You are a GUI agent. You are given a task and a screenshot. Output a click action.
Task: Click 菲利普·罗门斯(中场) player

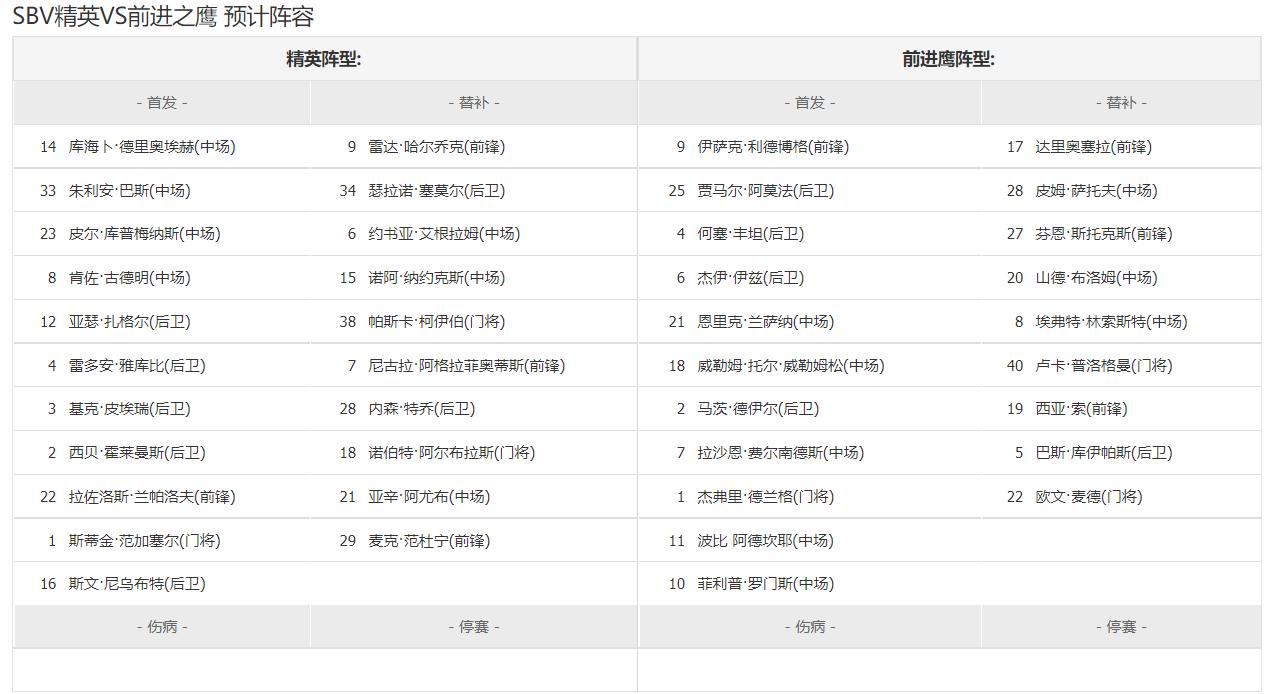pos(765,584)
